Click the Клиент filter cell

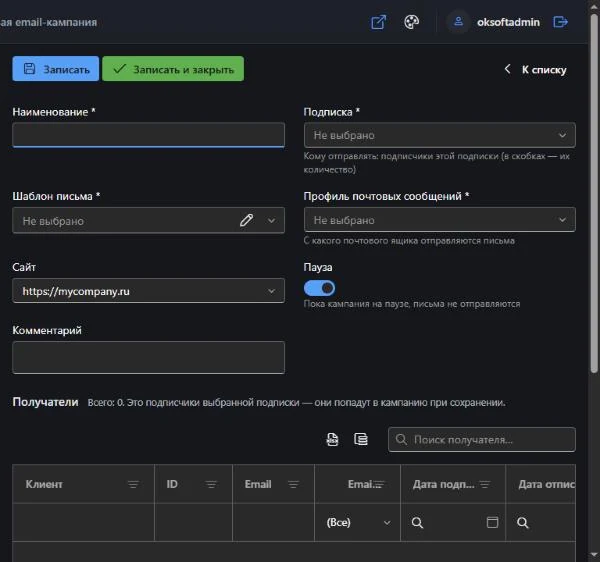[x=83, y=522]
